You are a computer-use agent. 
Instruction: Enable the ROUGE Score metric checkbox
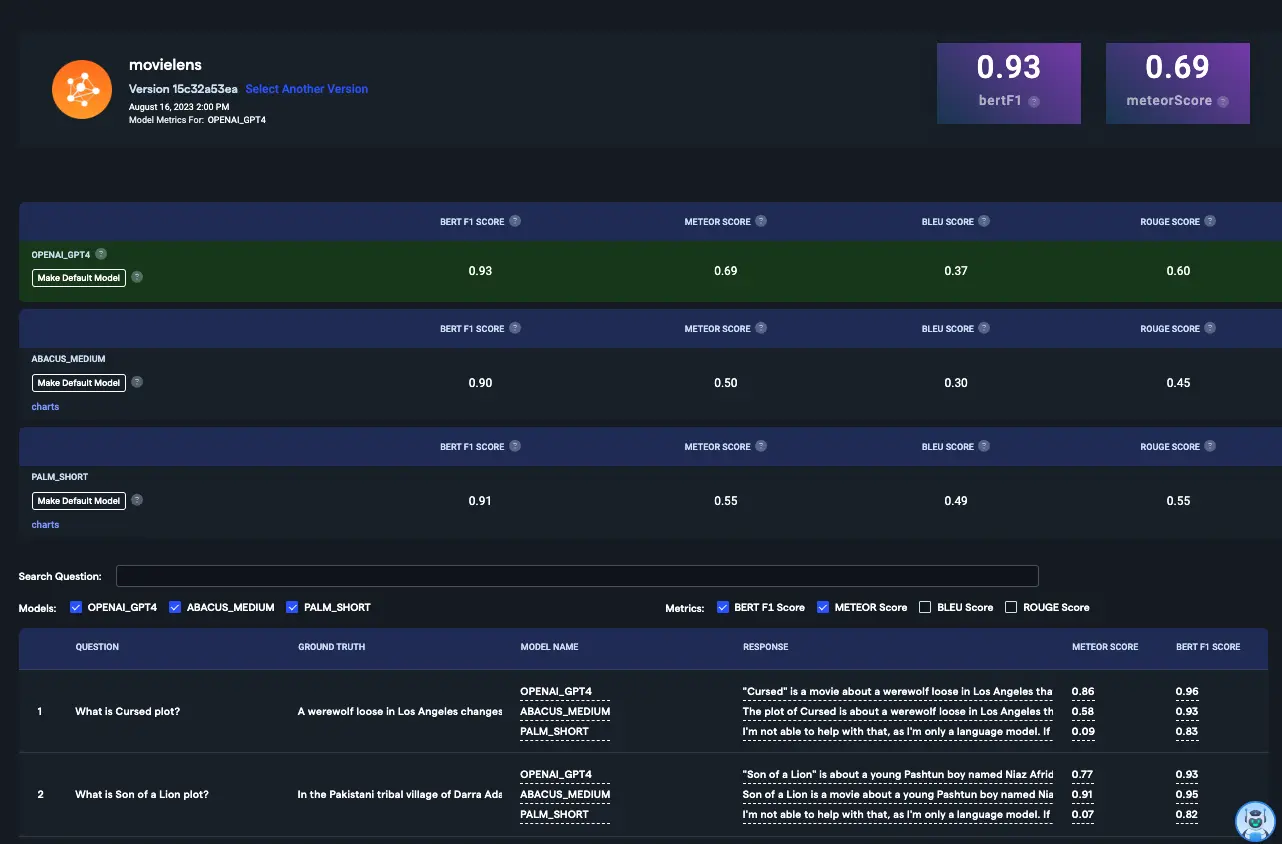click(1011, 607)
